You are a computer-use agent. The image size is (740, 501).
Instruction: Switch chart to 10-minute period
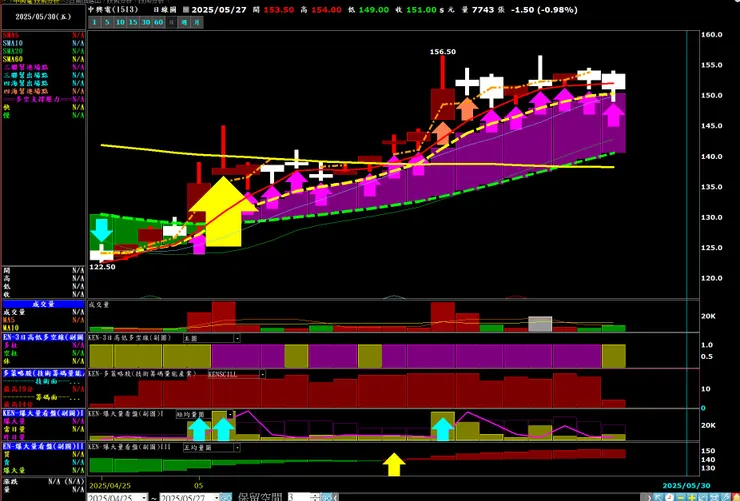tap(120, 22)
